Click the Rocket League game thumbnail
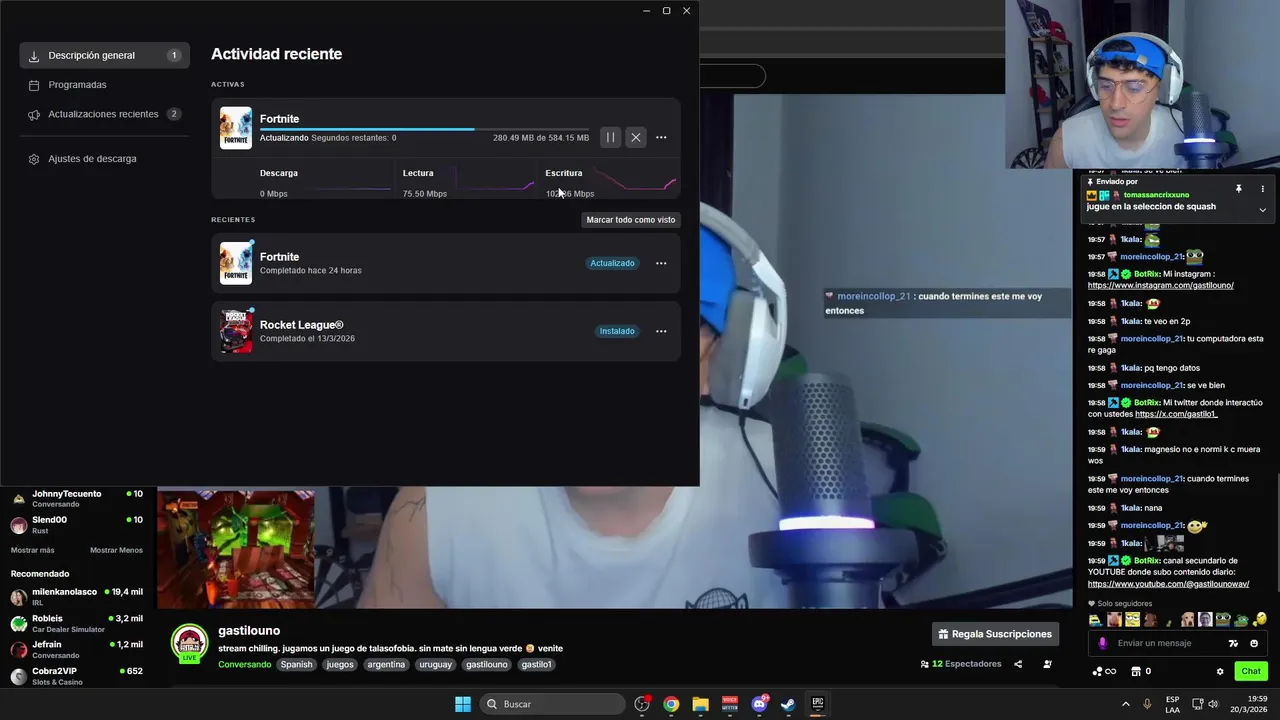This screenshot has width=1280, height=720. [236, 331]
